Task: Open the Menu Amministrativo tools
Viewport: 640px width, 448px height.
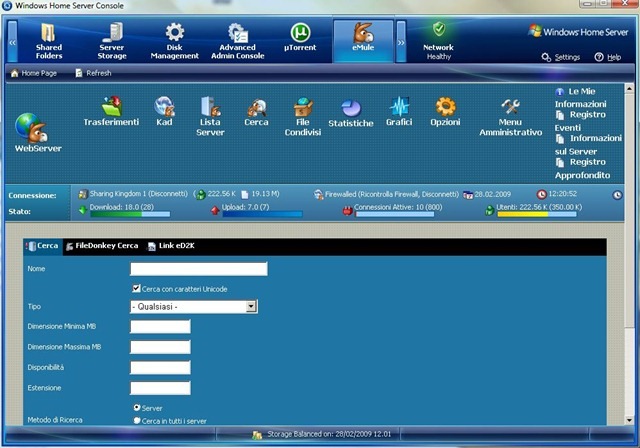Action: coord(511,118)
